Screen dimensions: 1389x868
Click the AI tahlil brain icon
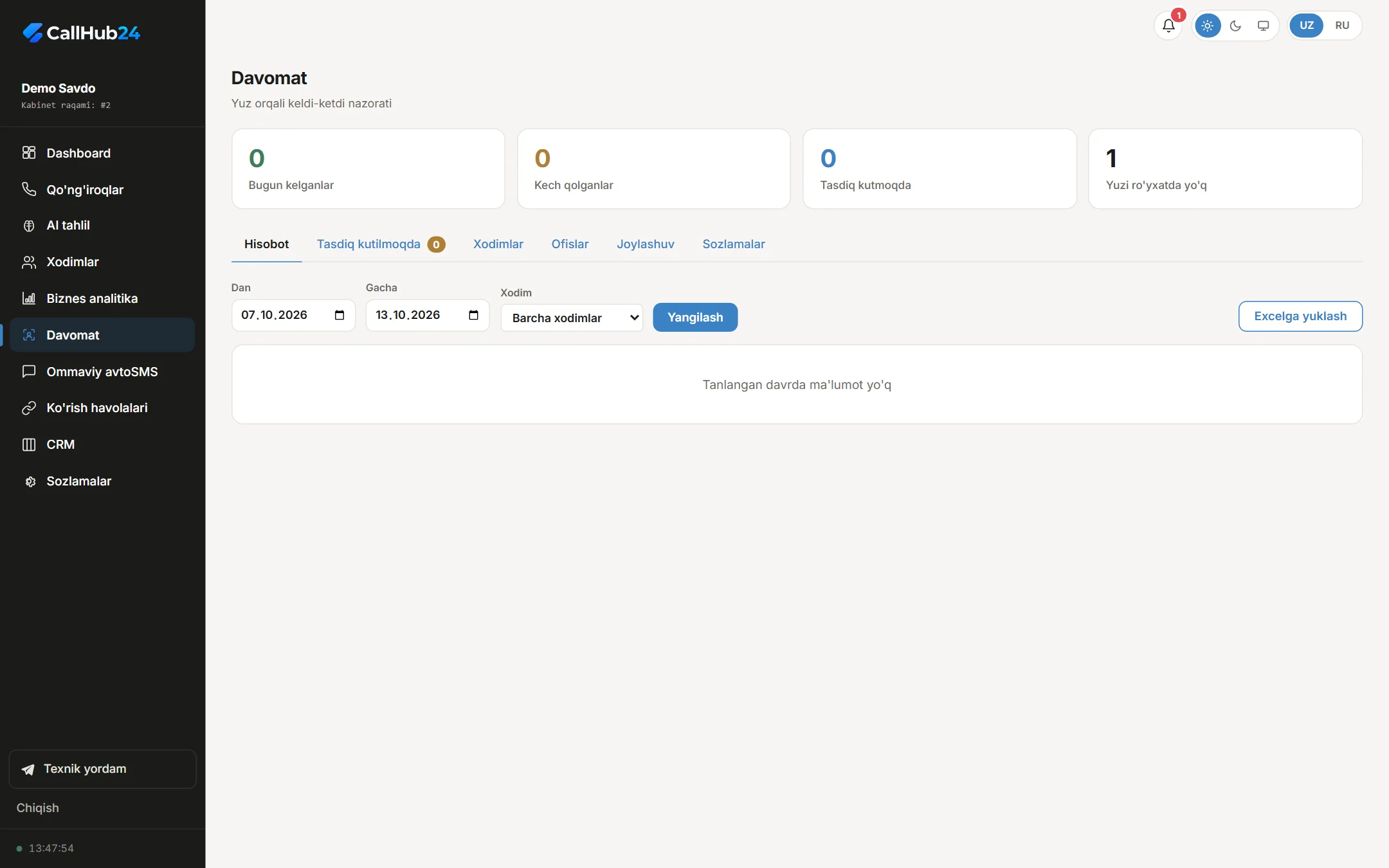[29, 226]
